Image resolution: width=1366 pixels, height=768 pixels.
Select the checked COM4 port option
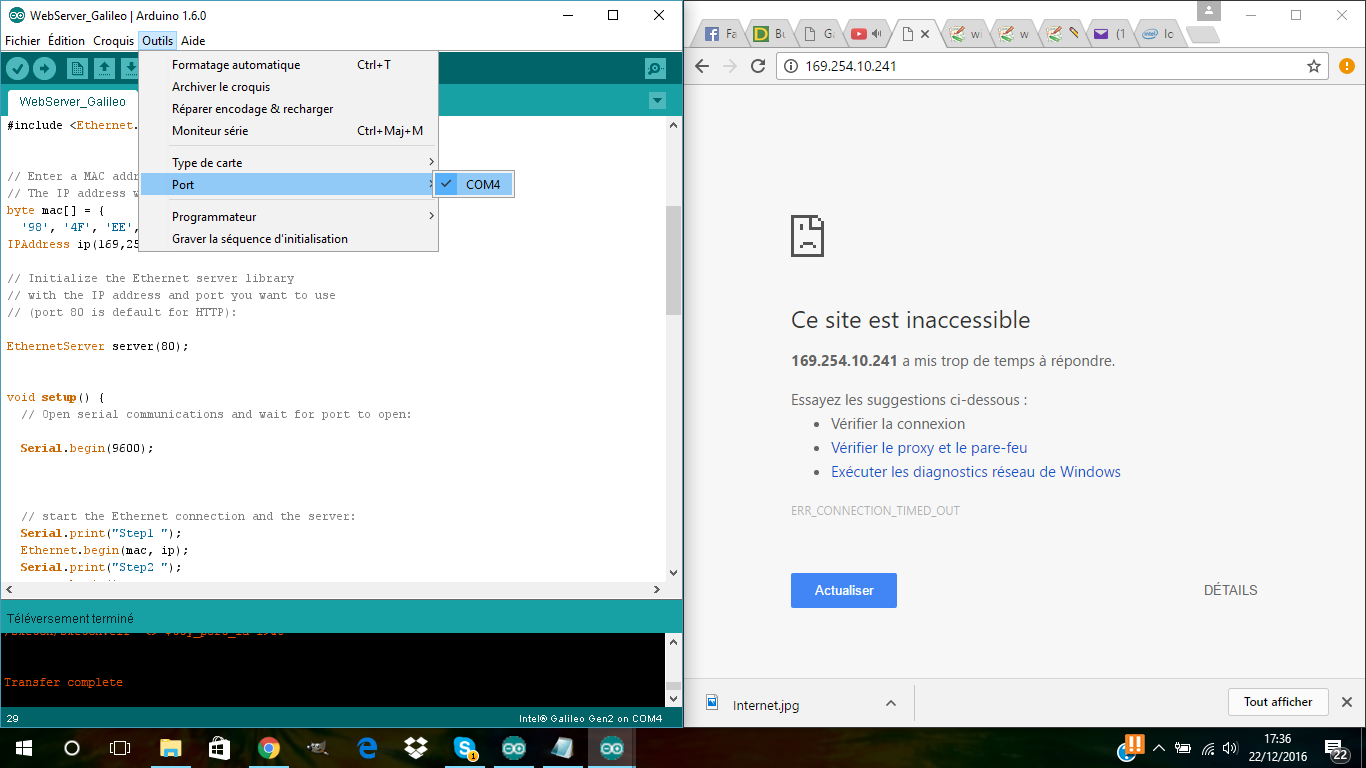coord(482,185)
